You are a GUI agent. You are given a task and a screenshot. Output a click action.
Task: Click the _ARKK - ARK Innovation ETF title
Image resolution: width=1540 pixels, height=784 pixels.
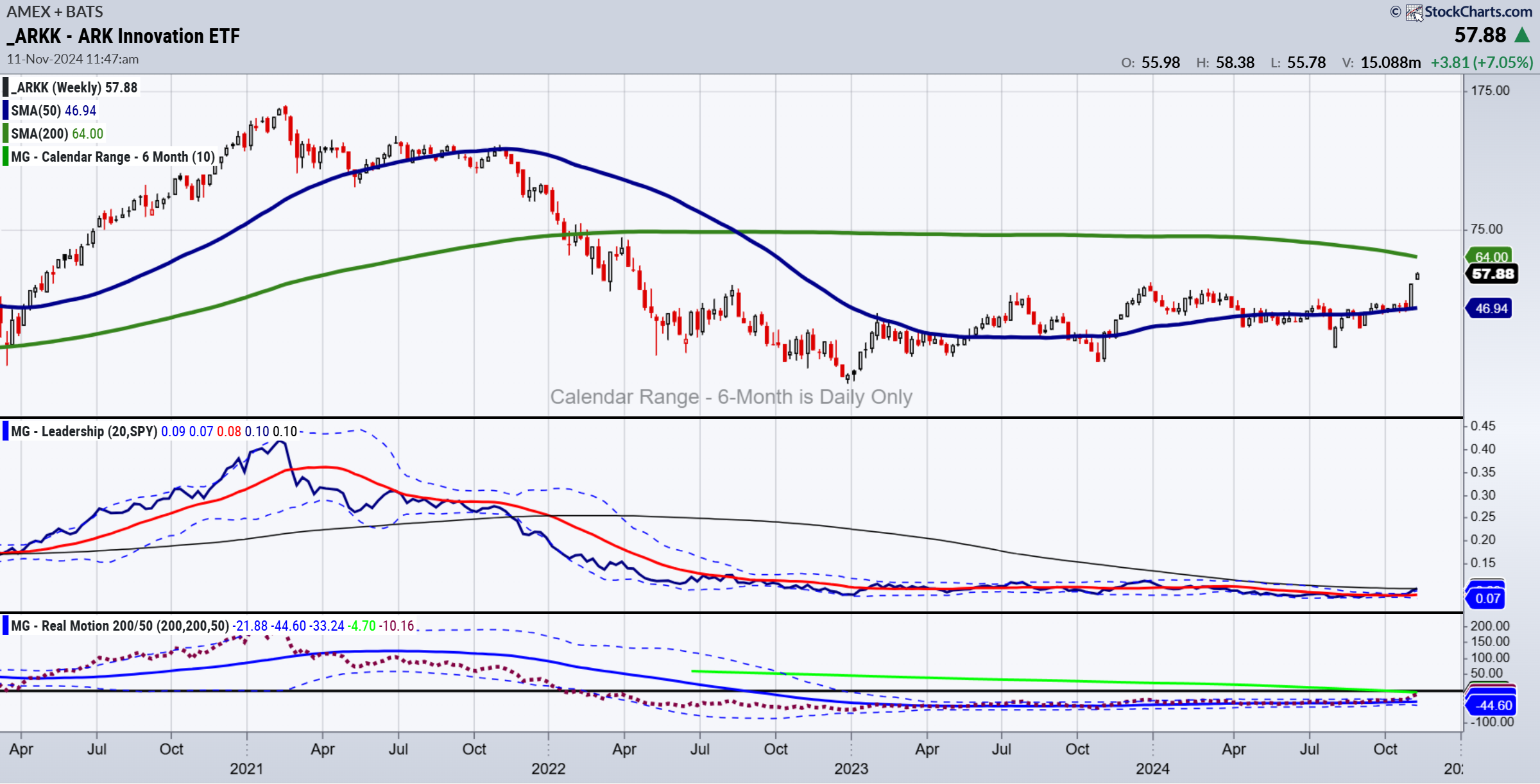click(x=123, y=36)
